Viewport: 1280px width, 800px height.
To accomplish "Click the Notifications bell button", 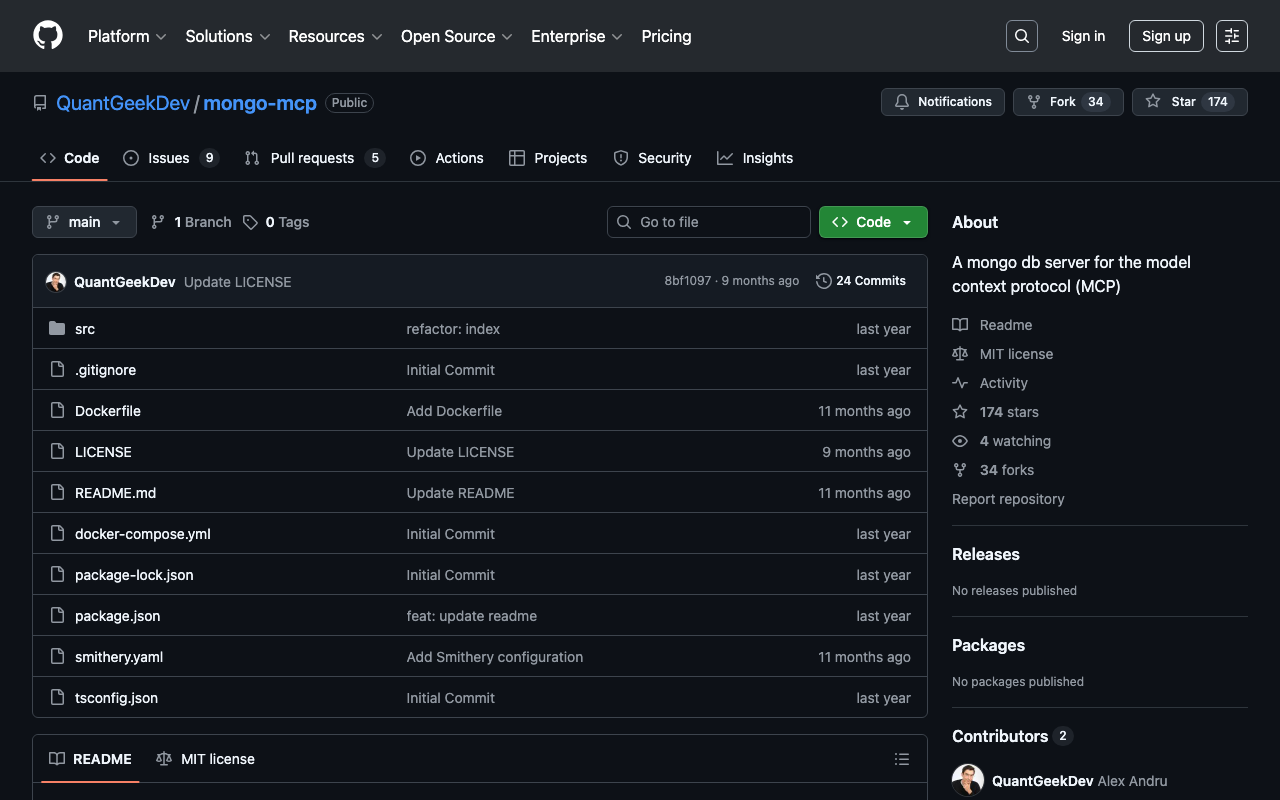I will pyautogui.click(x=942, y=102).
